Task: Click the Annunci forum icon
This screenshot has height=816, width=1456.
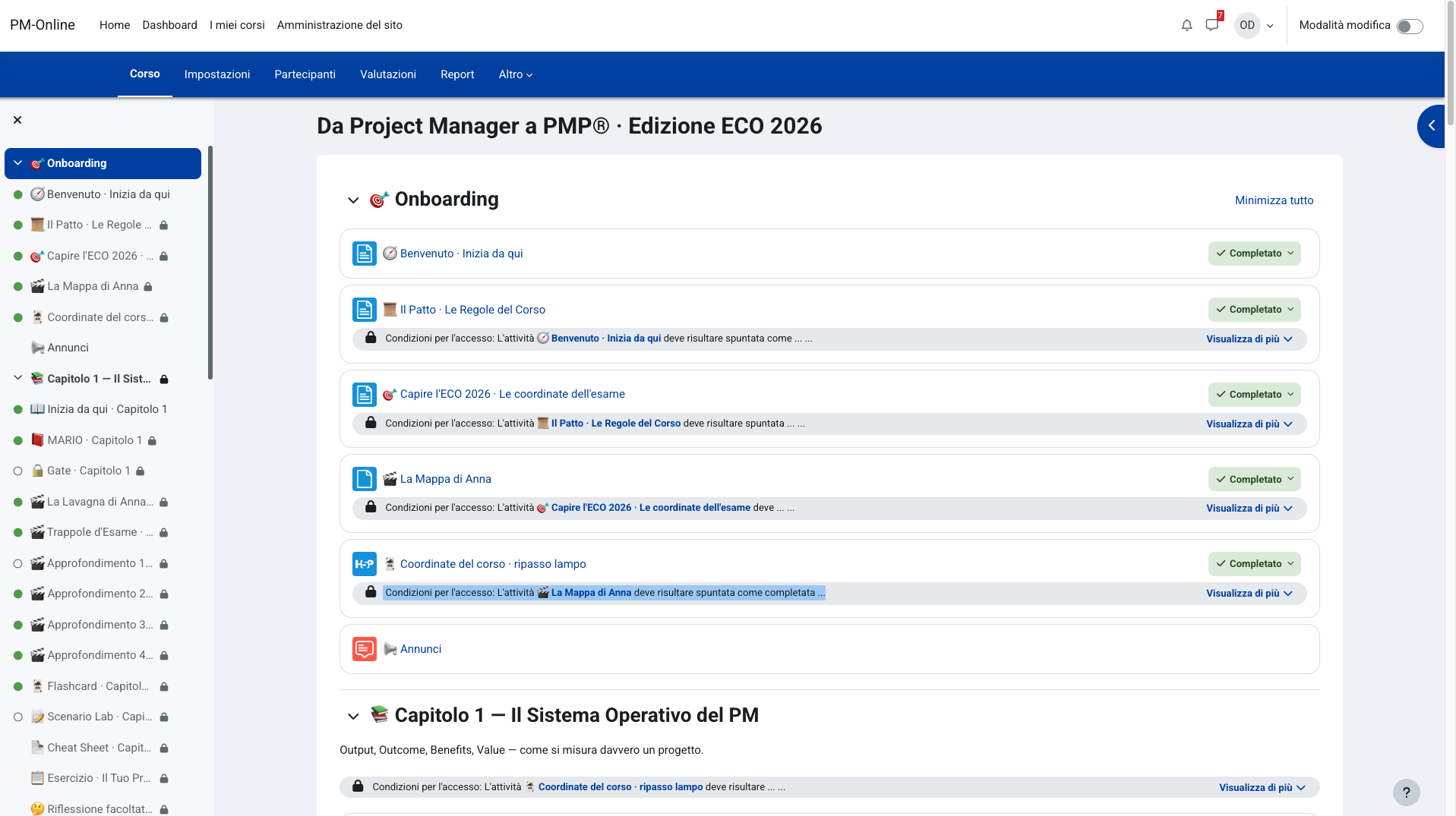Action: 365,649
